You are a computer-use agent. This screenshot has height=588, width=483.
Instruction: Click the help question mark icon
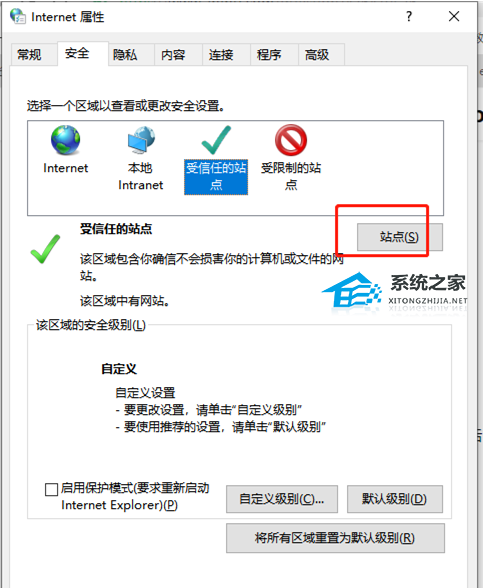pos(409,16)
